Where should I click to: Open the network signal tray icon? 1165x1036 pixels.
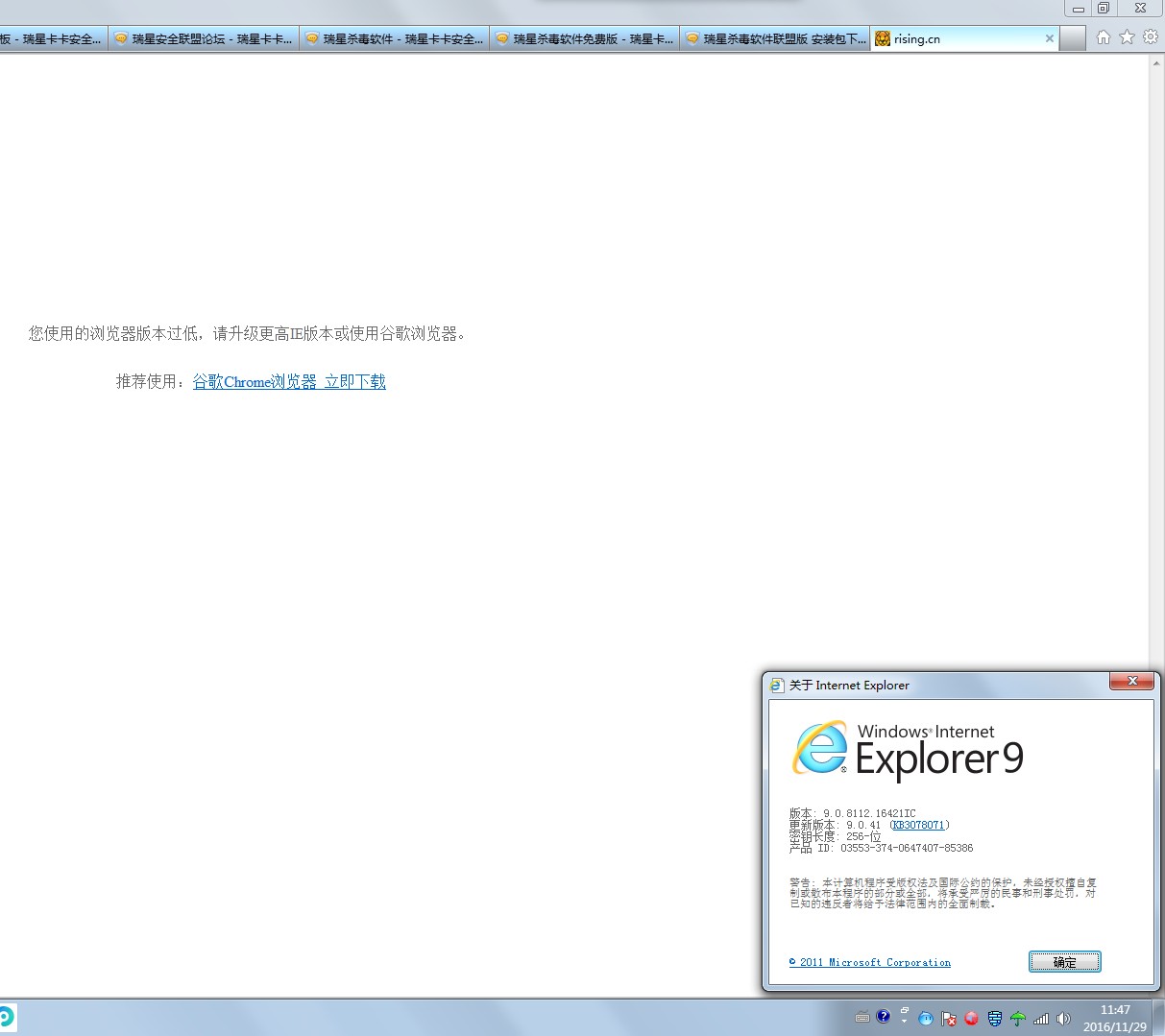click(x=1041, y=1019)
